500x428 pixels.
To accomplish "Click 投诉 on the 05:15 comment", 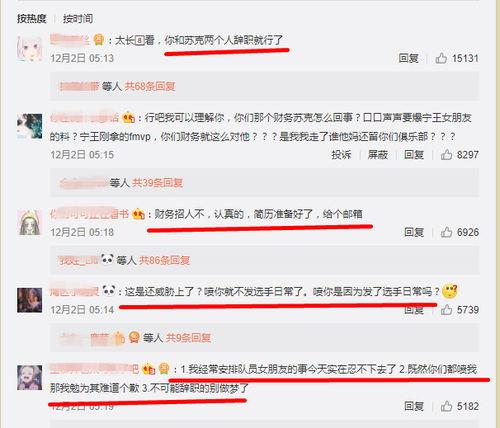I will point(341,154).
